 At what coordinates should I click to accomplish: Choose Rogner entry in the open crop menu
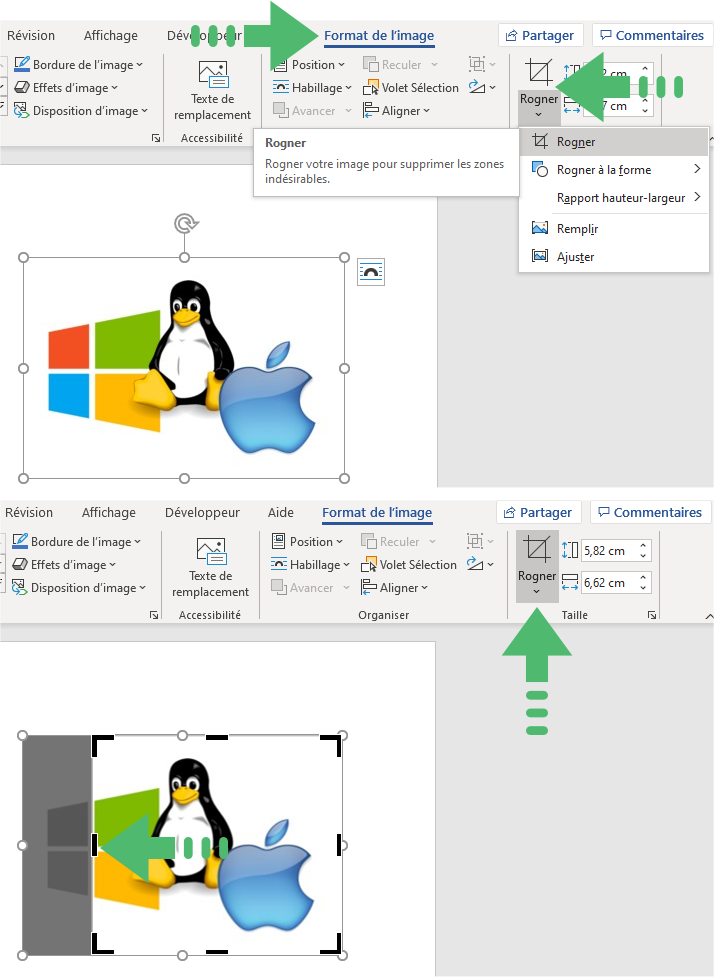click(x=614, y=142)
